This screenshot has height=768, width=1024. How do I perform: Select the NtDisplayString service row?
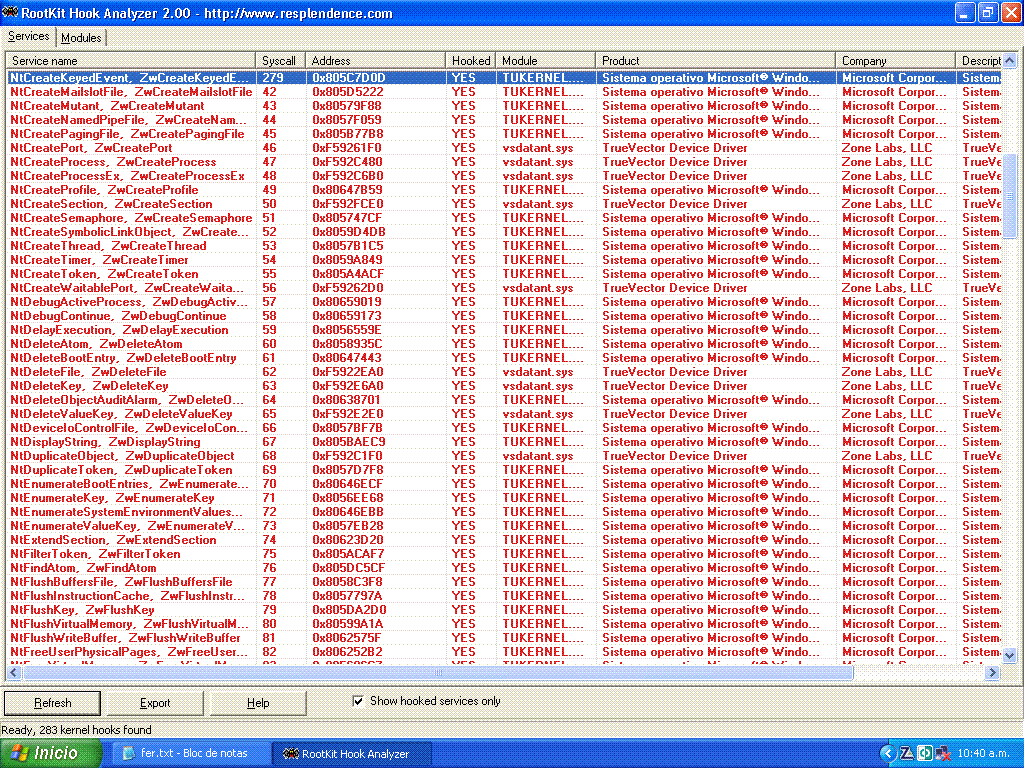point(504,442)
